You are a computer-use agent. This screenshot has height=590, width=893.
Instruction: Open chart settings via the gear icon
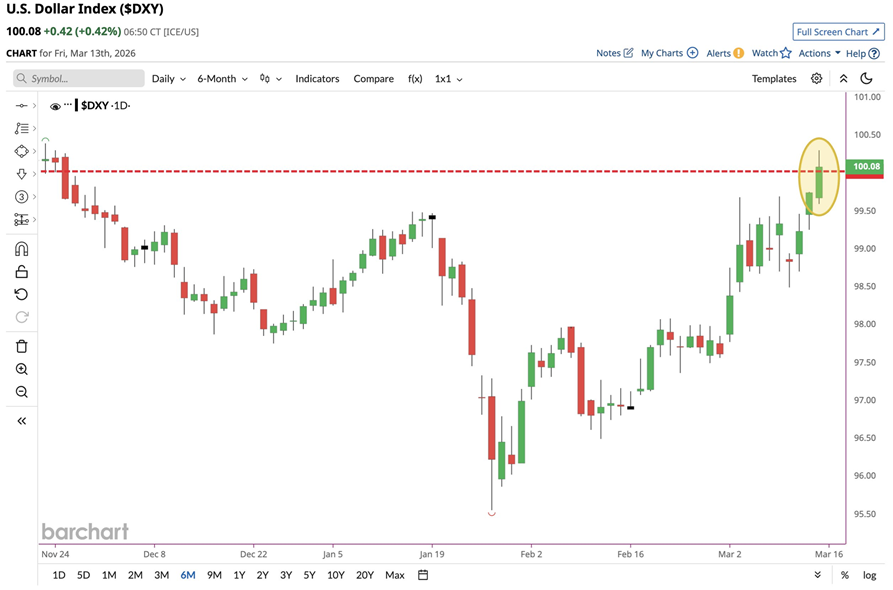[816, 78]
